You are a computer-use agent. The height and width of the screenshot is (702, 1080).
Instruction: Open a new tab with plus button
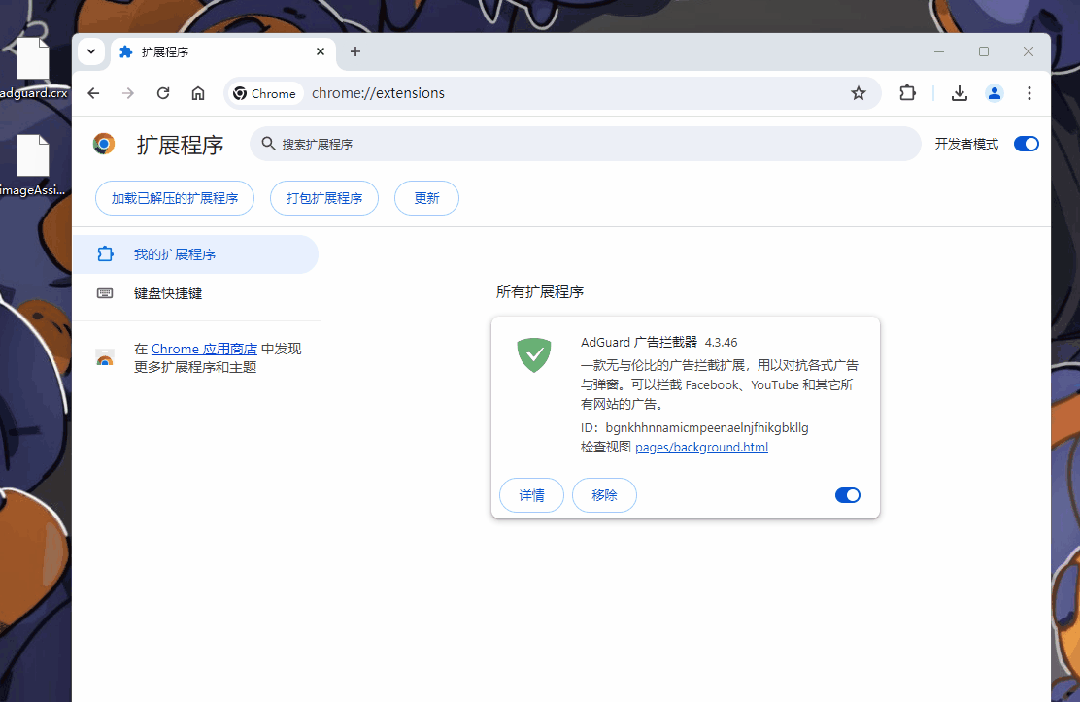point(355,52)
